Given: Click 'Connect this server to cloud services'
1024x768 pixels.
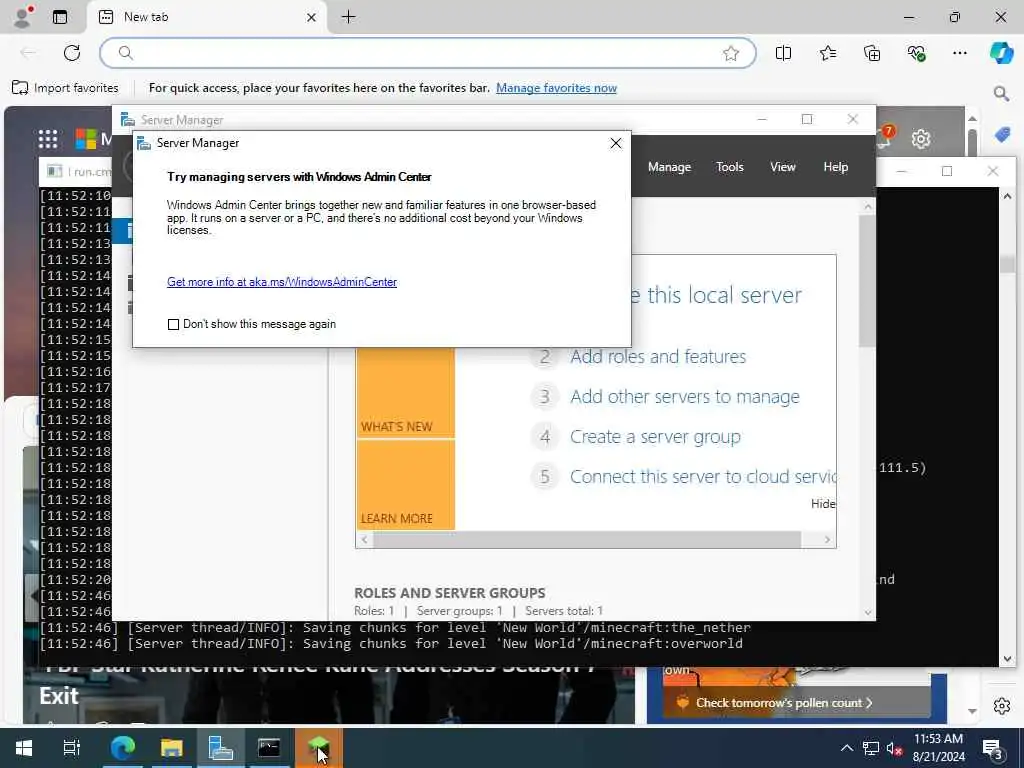Looking at the screenshot, I should click(703, 477).
